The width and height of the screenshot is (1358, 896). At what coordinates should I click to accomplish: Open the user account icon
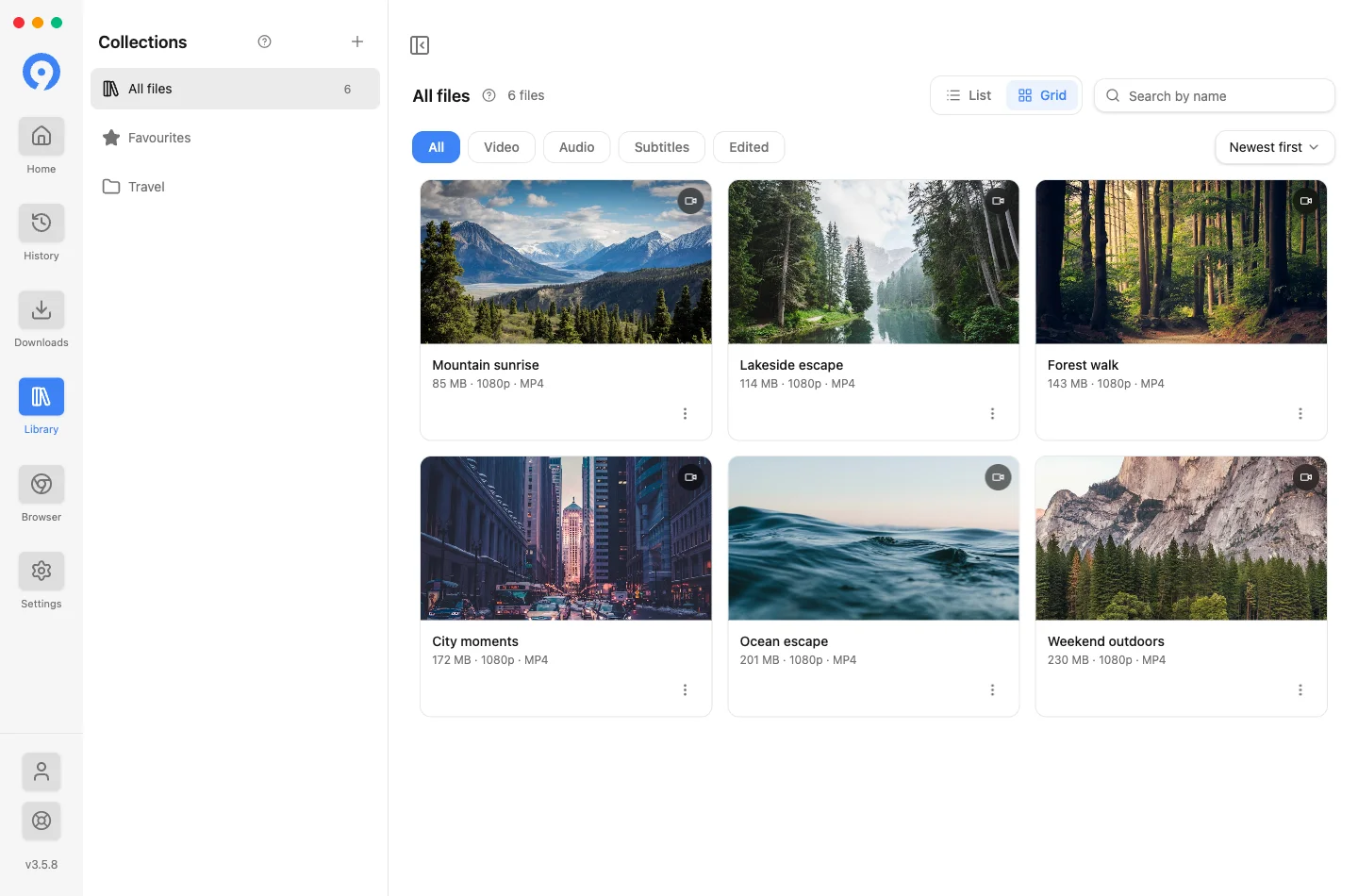(x=41, y=772)
